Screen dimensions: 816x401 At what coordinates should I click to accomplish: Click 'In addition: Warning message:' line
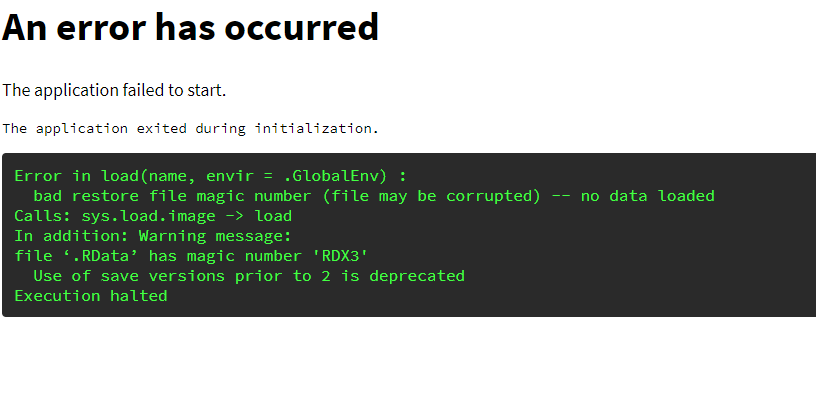pyautogui.click(x=153, y=236)
